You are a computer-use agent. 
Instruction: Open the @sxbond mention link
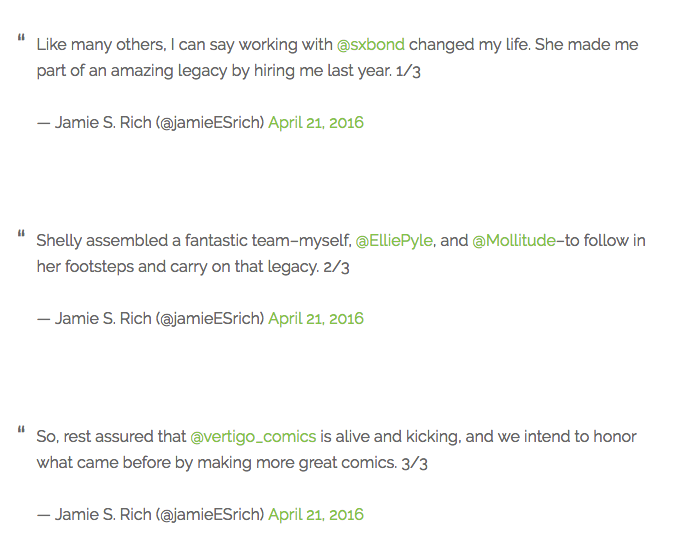coord(371,45)
